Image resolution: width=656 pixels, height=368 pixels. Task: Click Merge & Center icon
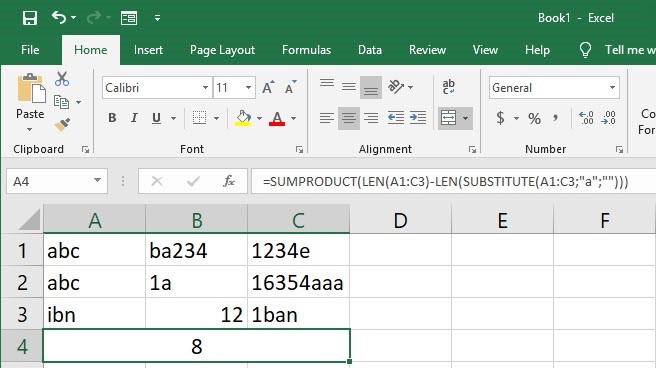point(448,118)
